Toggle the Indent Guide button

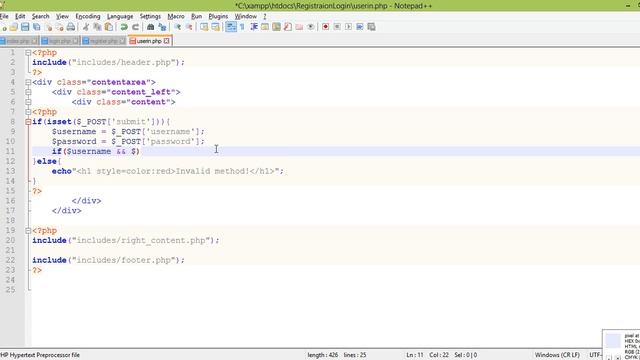click(253, 27)
